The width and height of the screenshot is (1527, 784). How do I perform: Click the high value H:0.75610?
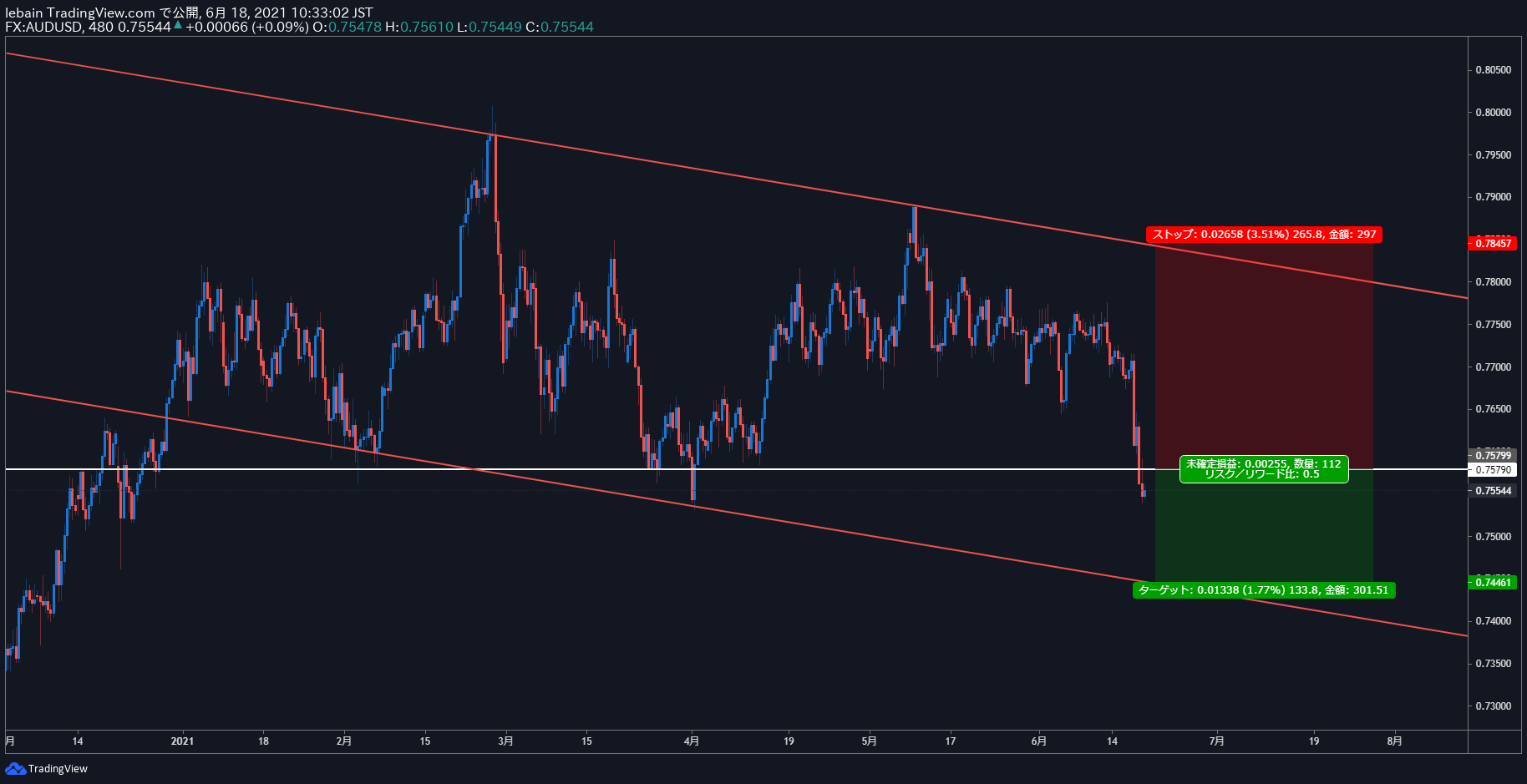tap(419, 27)
